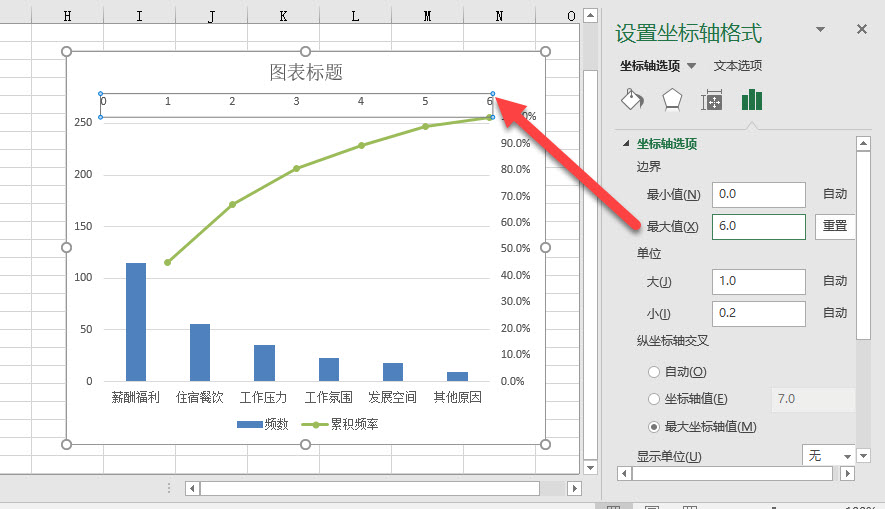Click the 自动 label beside 大 unit

[835, 281]
